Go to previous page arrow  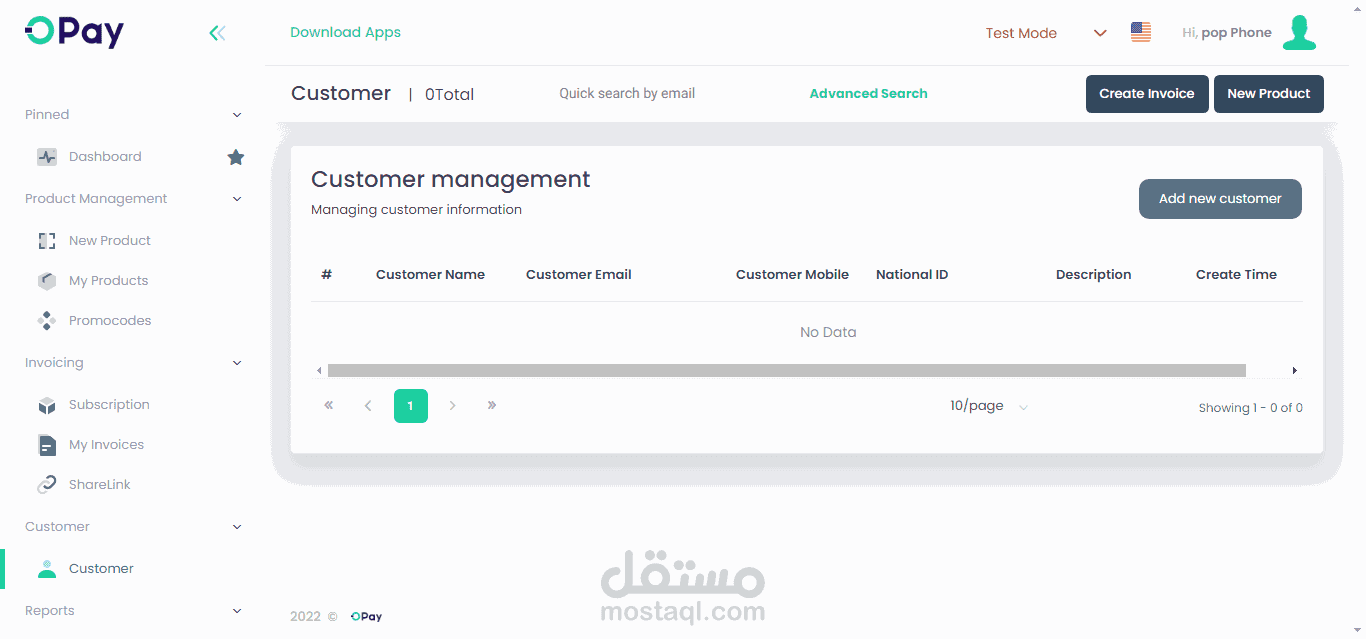pyautogui.click(x=368, y=406)
